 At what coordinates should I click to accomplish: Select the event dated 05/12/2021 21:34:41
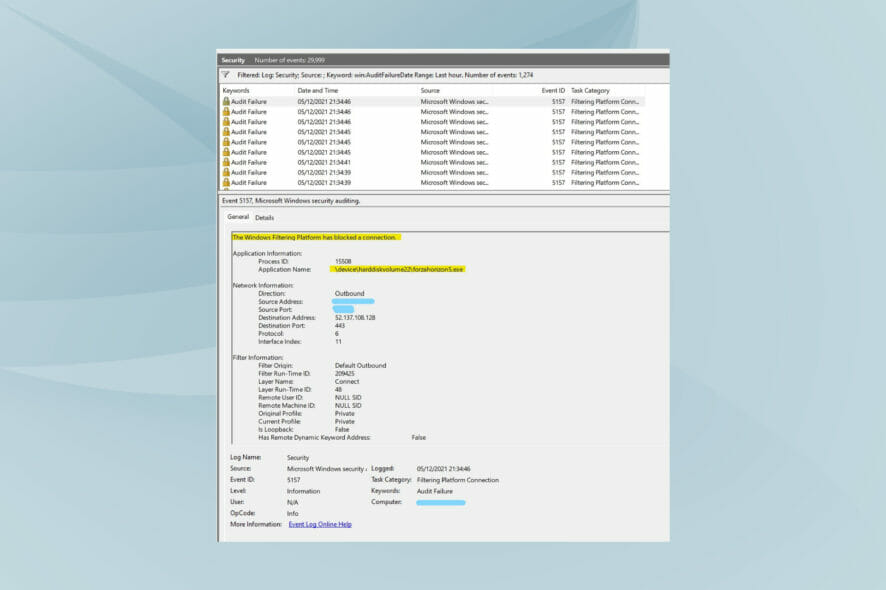[432, 162]
